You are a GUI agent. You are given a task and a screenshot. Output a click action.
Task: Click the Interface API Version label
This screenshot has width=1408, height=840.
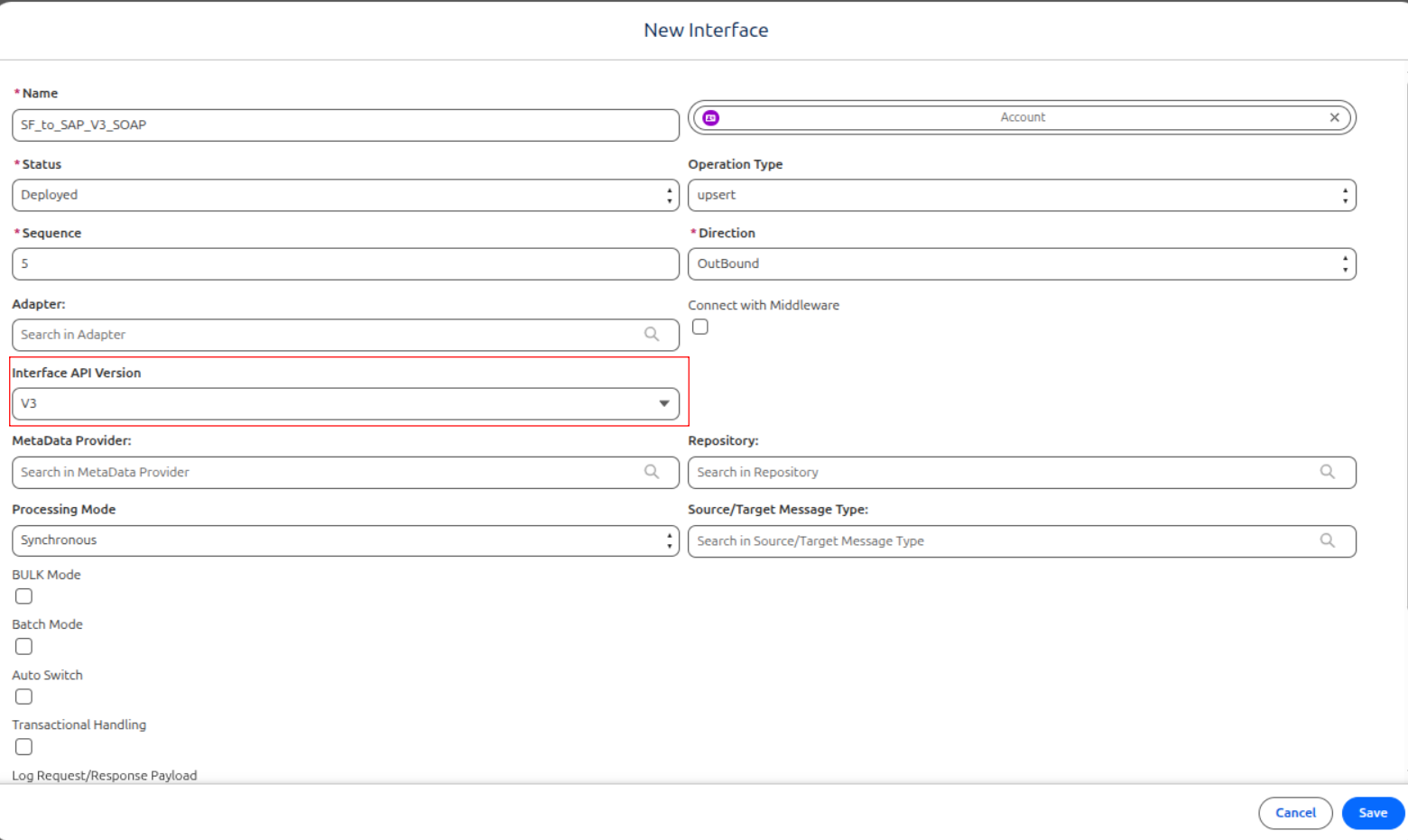pos(77,373)
